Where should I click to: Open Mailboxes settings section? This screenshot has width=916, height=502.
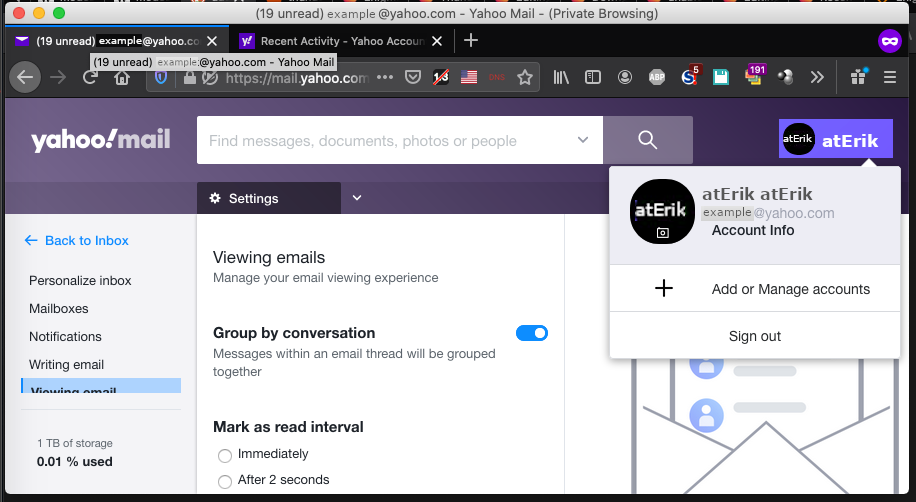pos(58,309)
